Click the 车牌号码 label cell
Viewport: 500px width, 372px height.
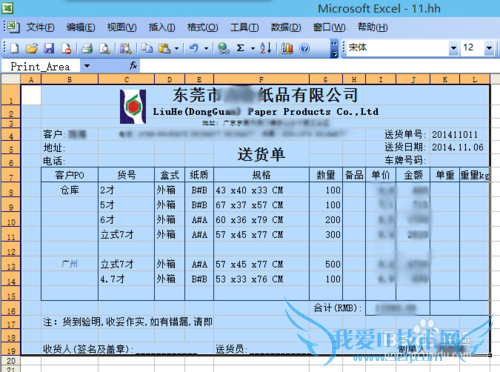[x=405, y=160]
